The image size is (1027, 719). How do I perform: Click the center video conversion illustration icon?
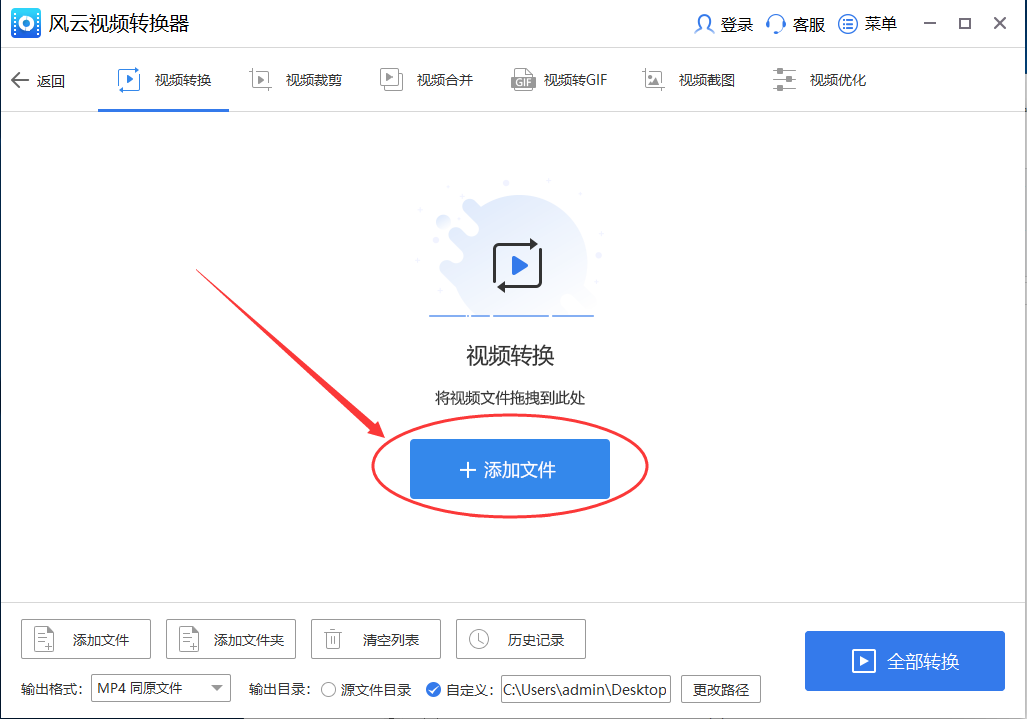click(x=517, y=265)
